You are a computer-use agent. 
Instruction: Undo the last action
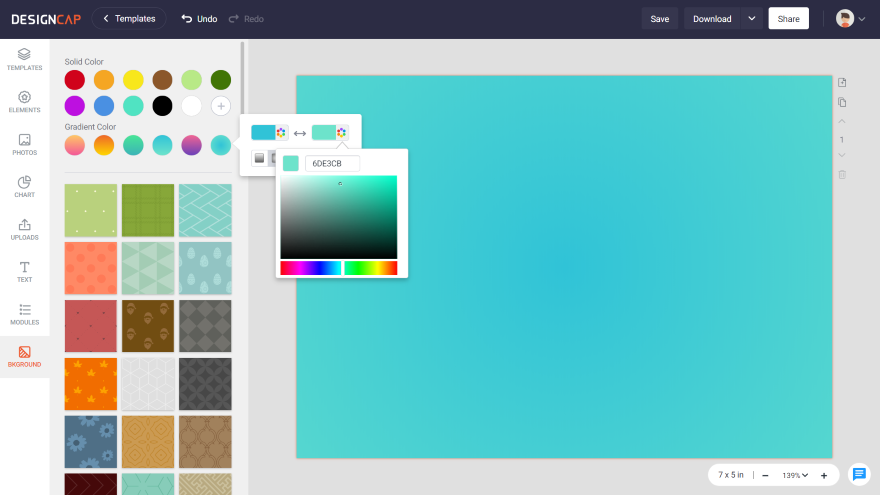(x=199, y=19)
